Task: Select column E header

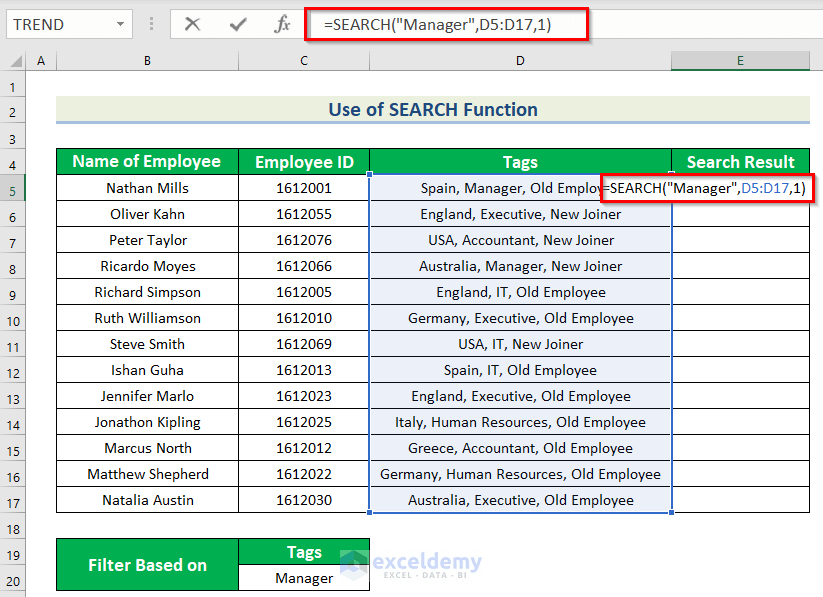Action: click(x=740, y=60)
